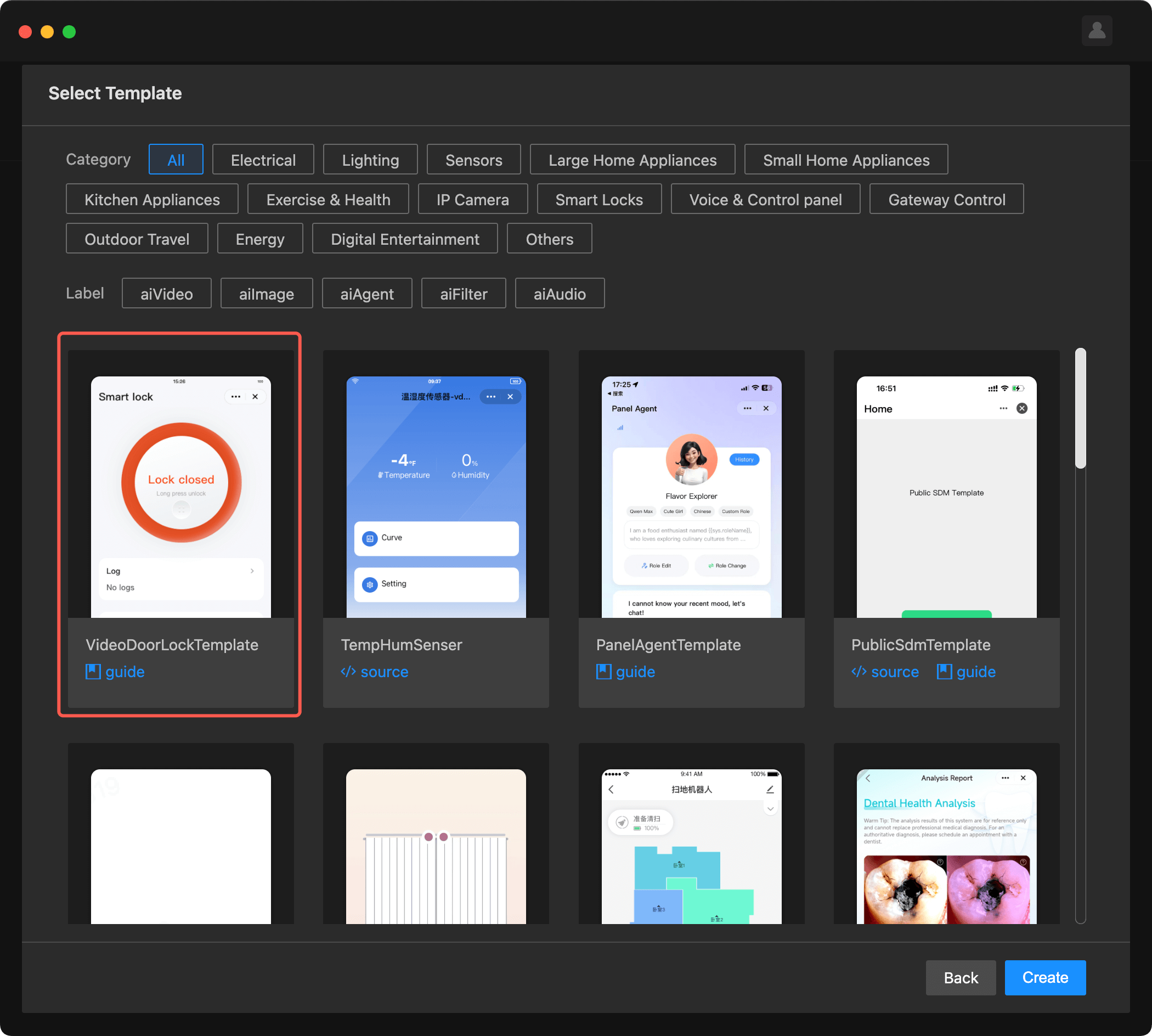Click three-dots icon in Smart lock preview
Image resolution: width=1152 pixels, height=1036 pixels.
236,397
